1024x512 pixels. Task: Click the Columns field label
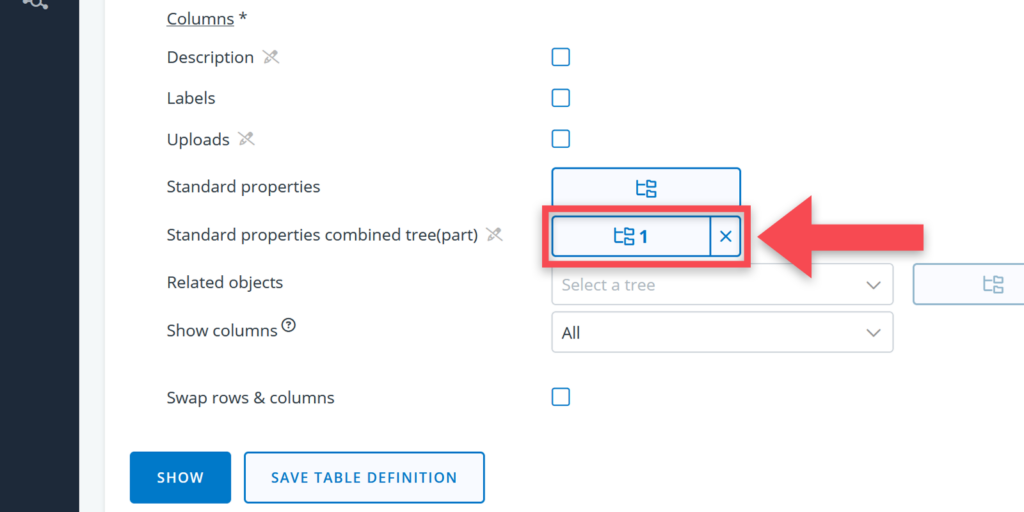[x=200, y=19]
